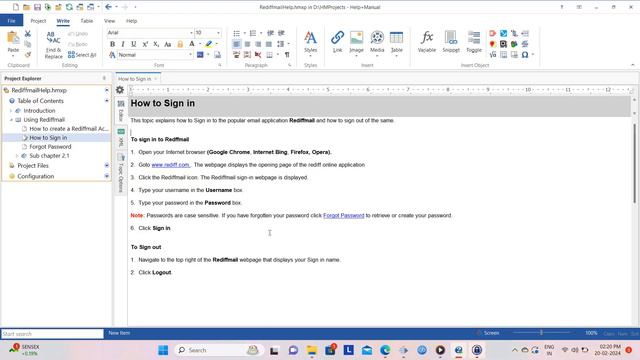Image resolution: width=640 pixels, height=360 pixels.
Task: Insert a Link
Action: tap(338, 42)
